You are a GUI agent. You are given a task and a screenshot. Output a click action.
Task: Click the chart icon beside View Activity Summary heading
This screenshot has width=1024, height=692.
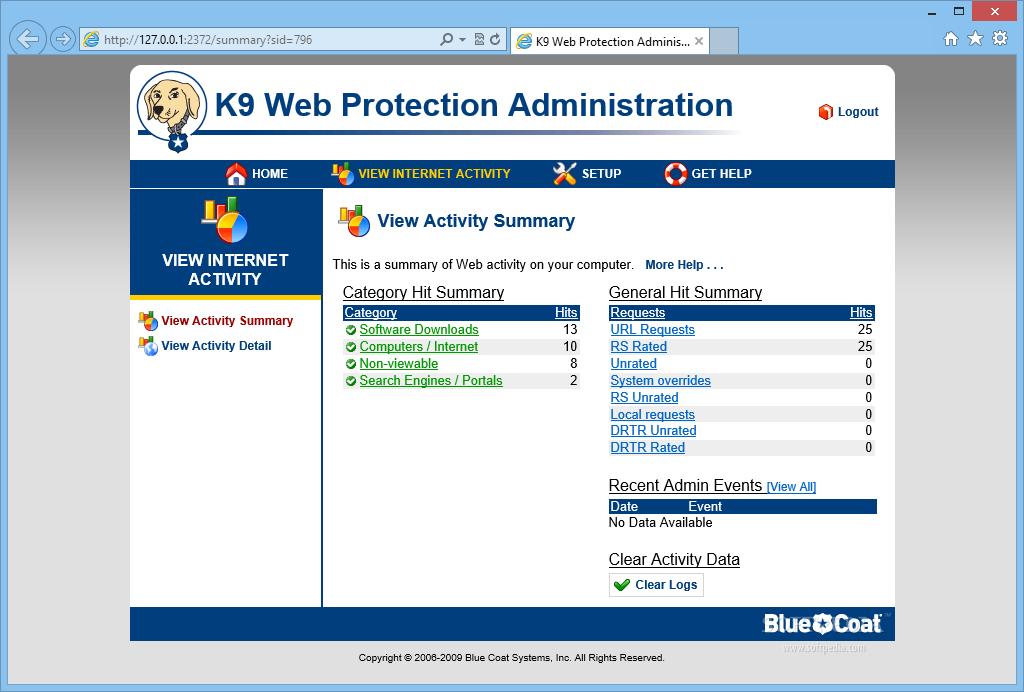(x=354, y=221)
